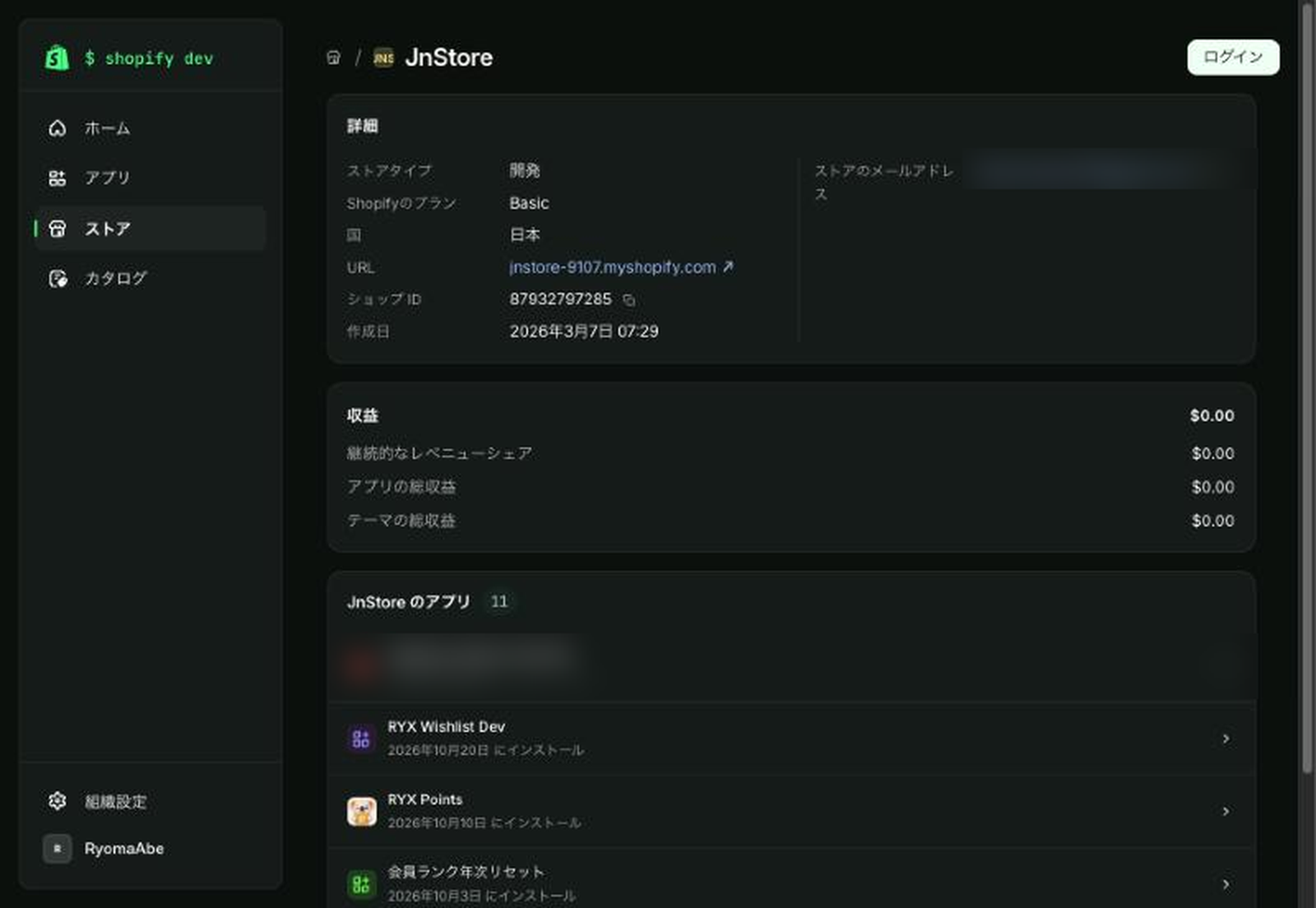Open jnstore-9107.myshopify.com link
Viewport: 1316px width, 908px height.
coord(621,267)
